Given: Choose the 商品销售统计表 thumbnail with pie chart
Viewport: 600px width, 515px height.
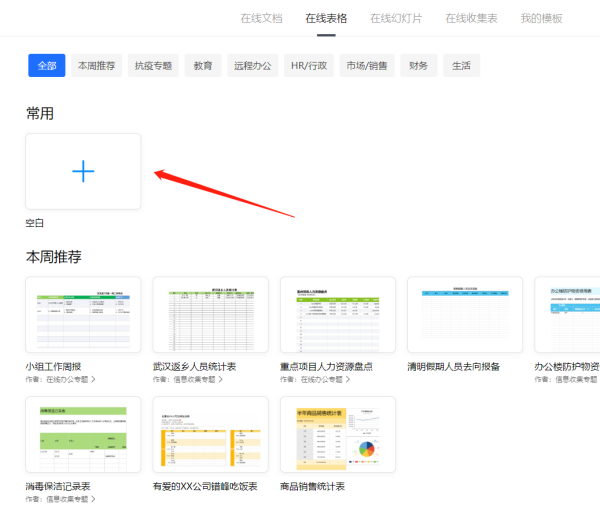Looking at the screenshot, I should [338, 434].
